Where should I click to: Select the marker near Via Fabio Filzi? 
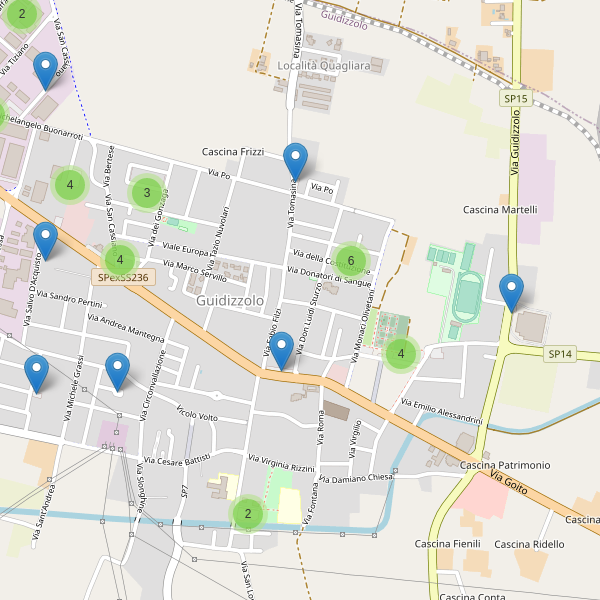[283, 349]
